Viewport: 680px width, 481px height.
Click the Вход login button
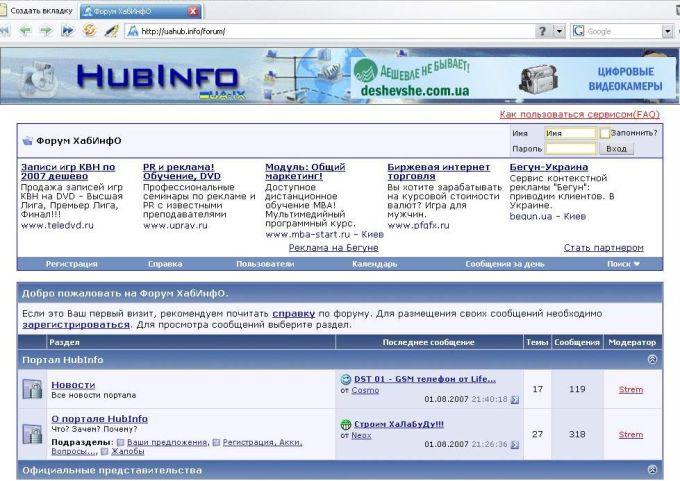tap(616, 149)
